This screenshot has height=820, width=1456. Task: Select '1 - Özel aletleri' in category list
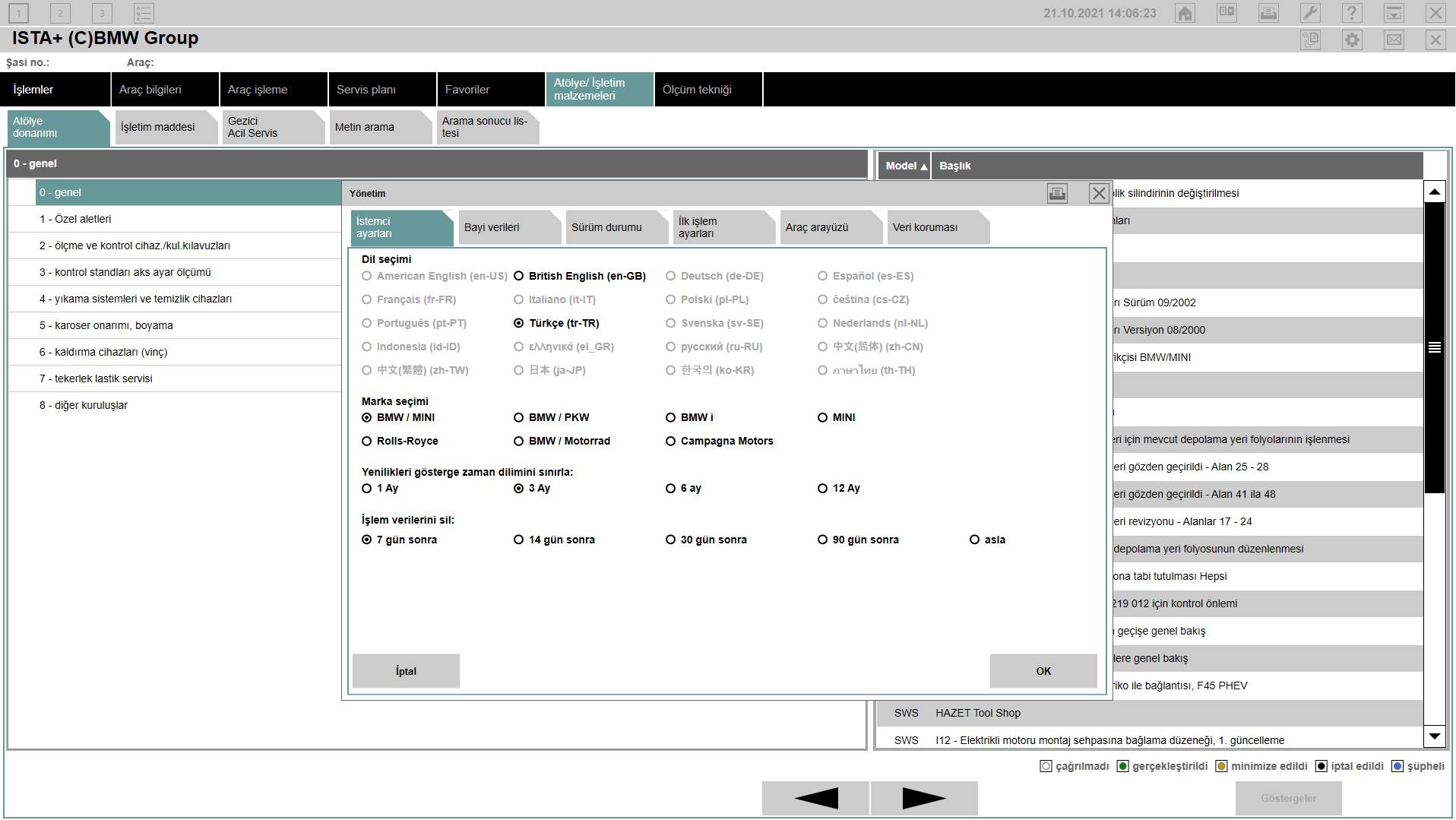point(75,219)
